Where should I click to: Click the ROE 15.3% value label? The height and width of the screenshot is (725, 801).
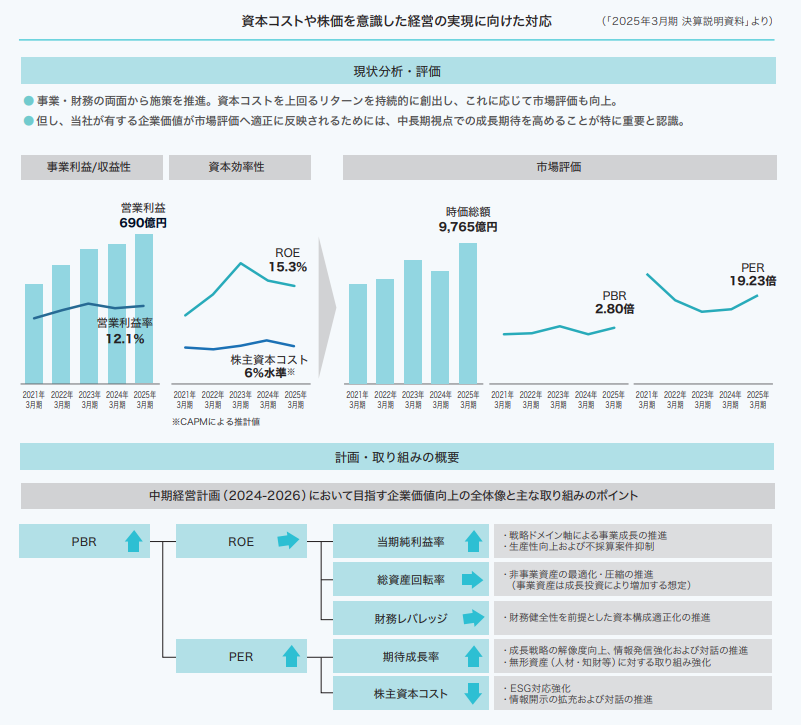287,260
